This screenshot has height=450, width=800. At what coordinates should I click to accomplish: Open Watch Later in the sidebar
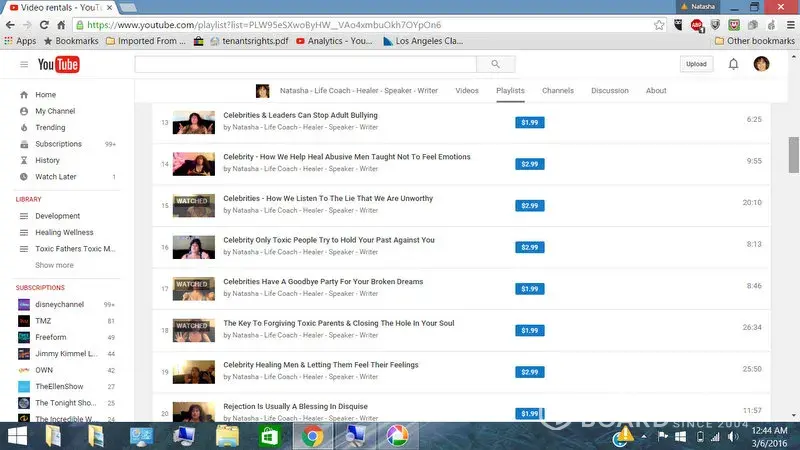point(55,177)
